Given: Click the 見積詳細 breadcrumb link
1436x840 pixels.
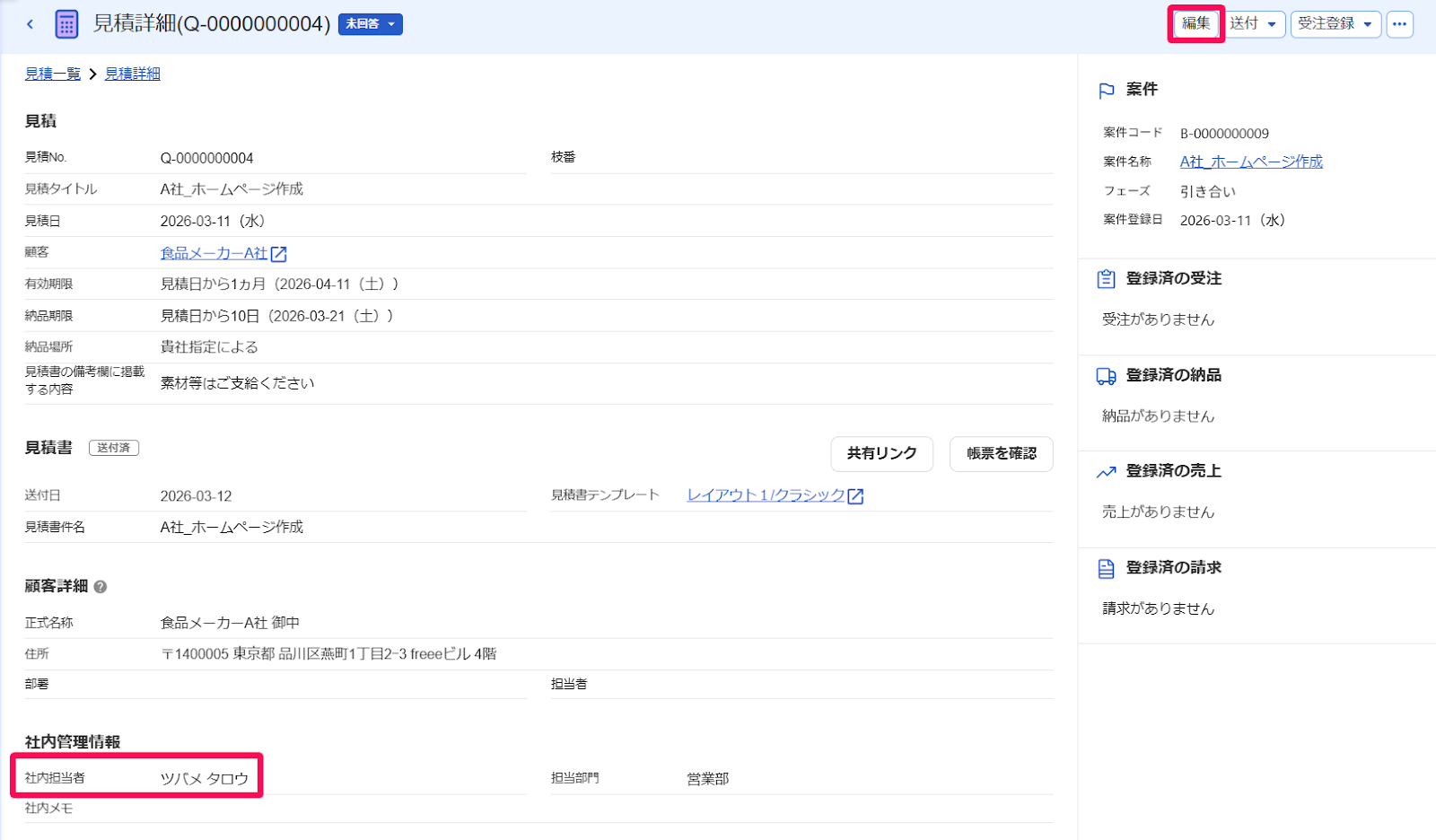Looking at the screenshot, I should coord(133,74).
